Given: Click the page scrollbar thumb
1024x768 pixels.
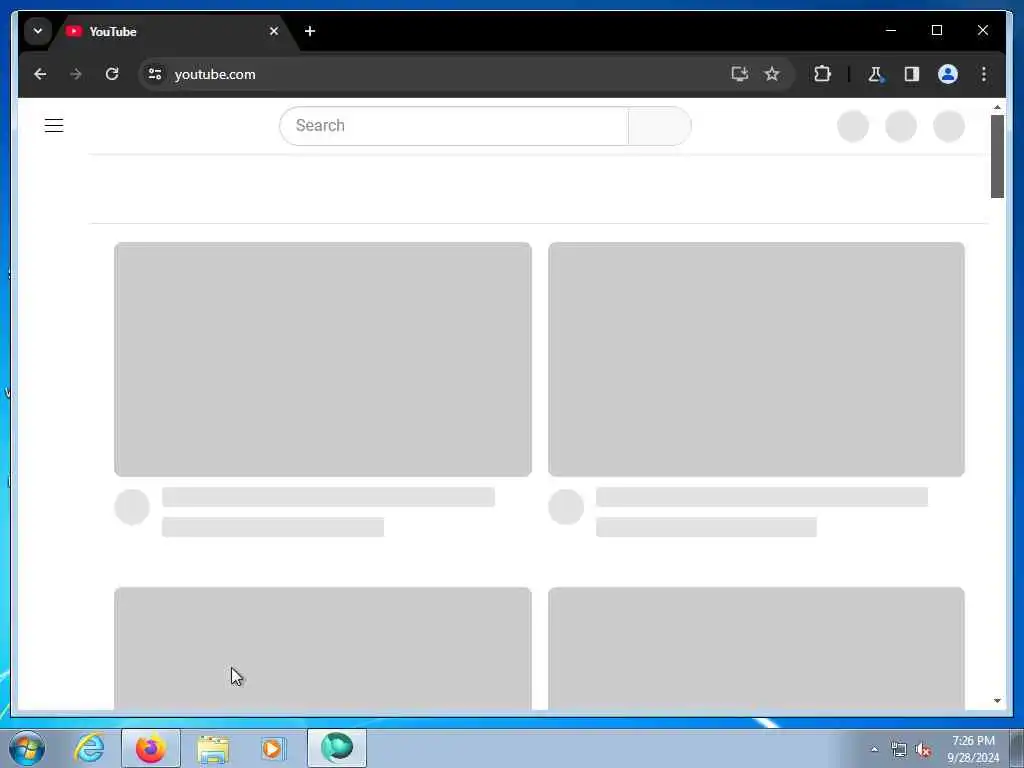Looking at the screenshot, I should (997, 156).
